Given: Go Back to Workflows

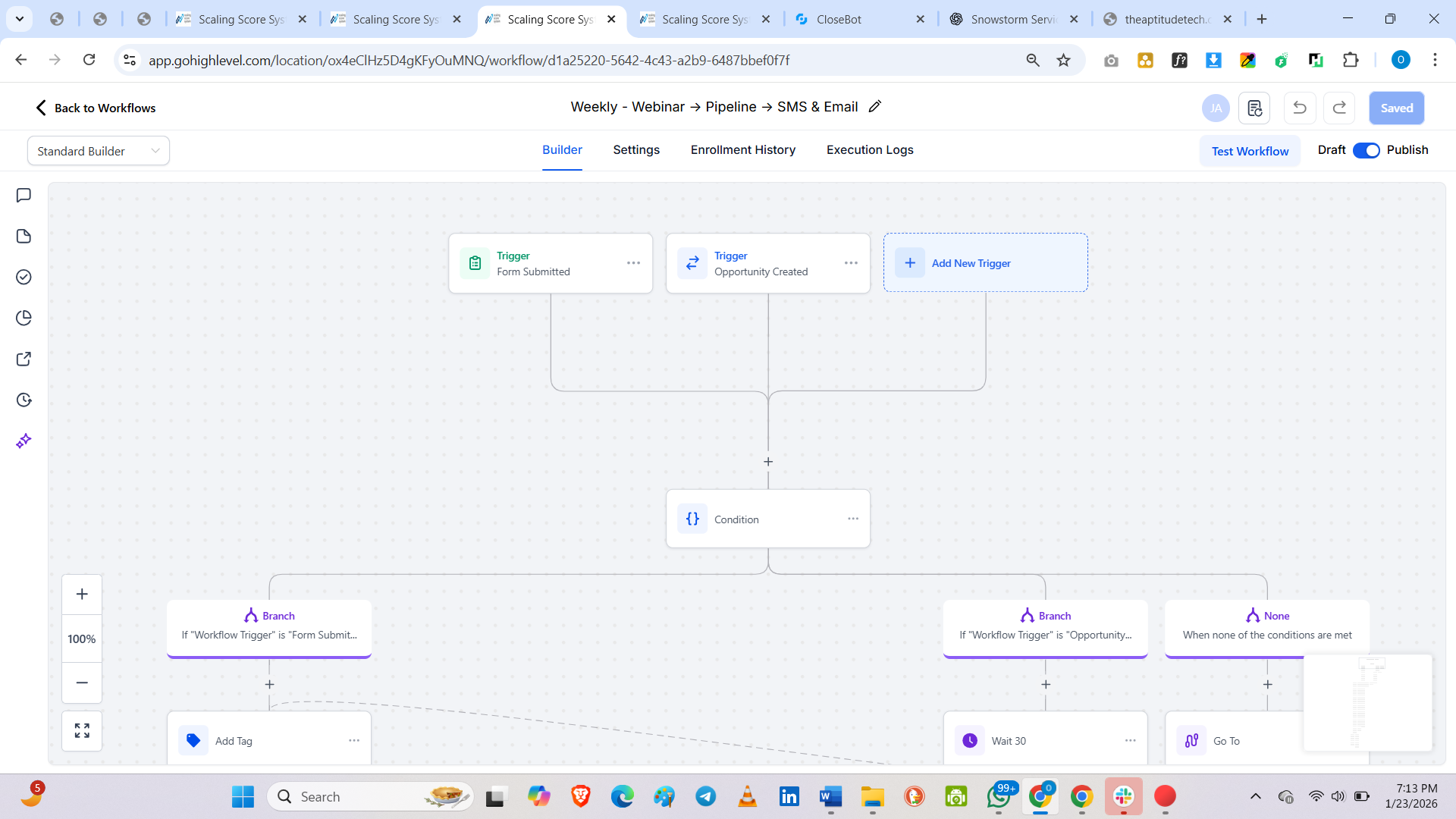Looking at the screenshot, I should pyautogui.click(x=96, y=108).
